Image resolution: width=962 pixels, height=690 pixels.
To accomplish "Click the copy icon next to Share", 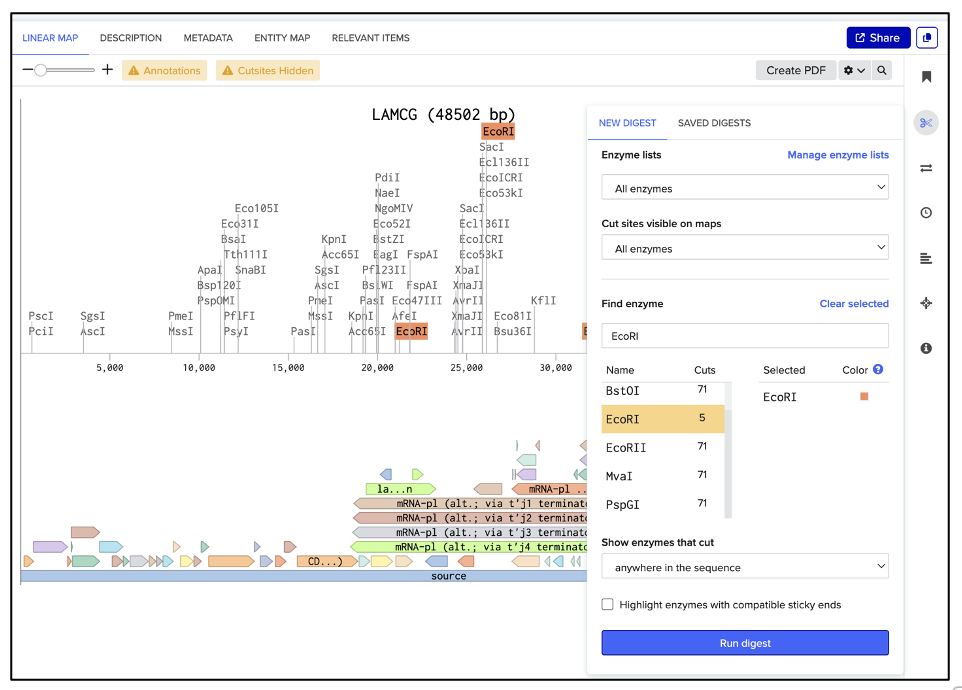I will tap(927, 38).
